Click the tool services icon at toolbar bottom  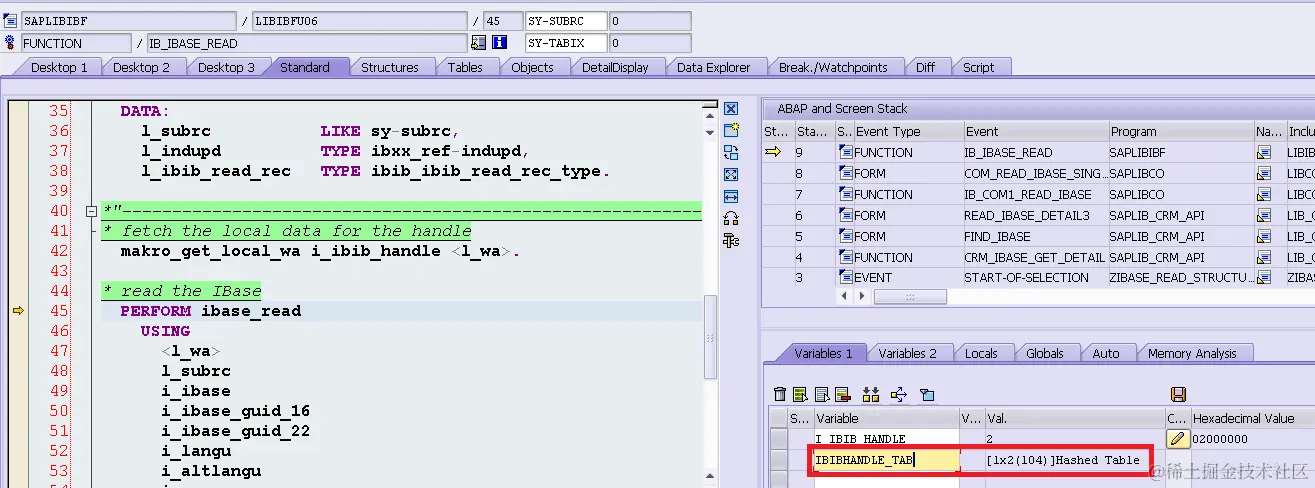point(731,240)
